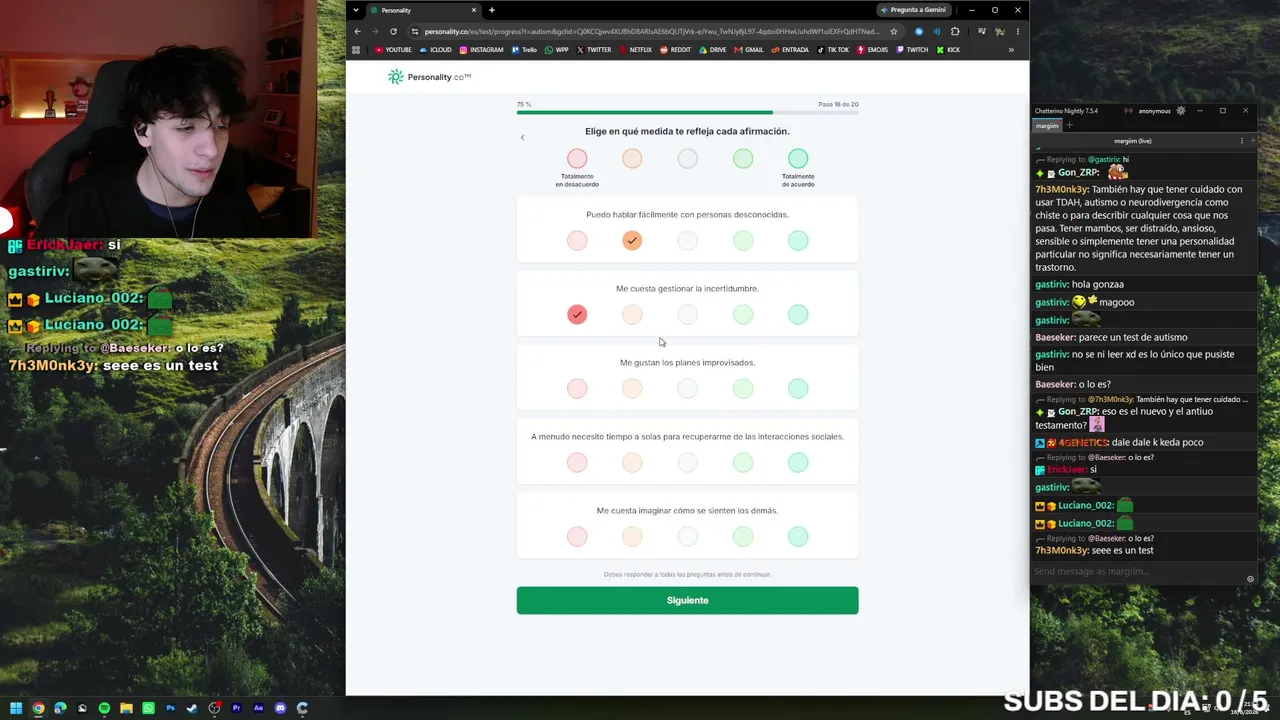Open a new browser tab
The width and height of the screenshot is (1280, 720).
click(x=492, y=10)
